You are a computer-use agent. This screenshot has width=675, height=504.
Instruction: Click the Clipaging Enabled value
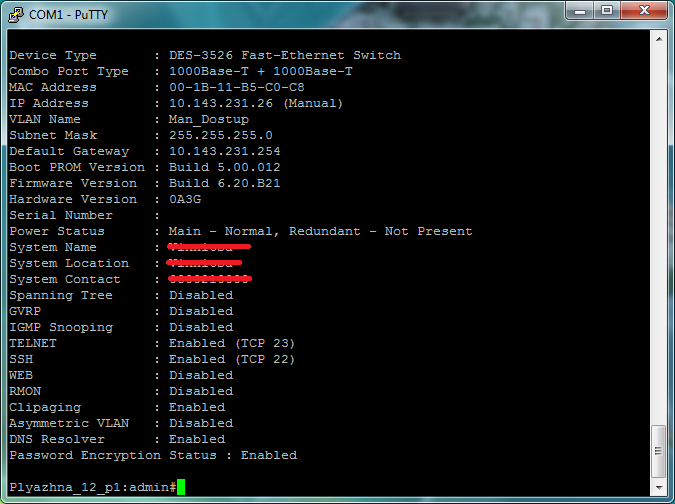pyautogui.click(x=197, y=407)
